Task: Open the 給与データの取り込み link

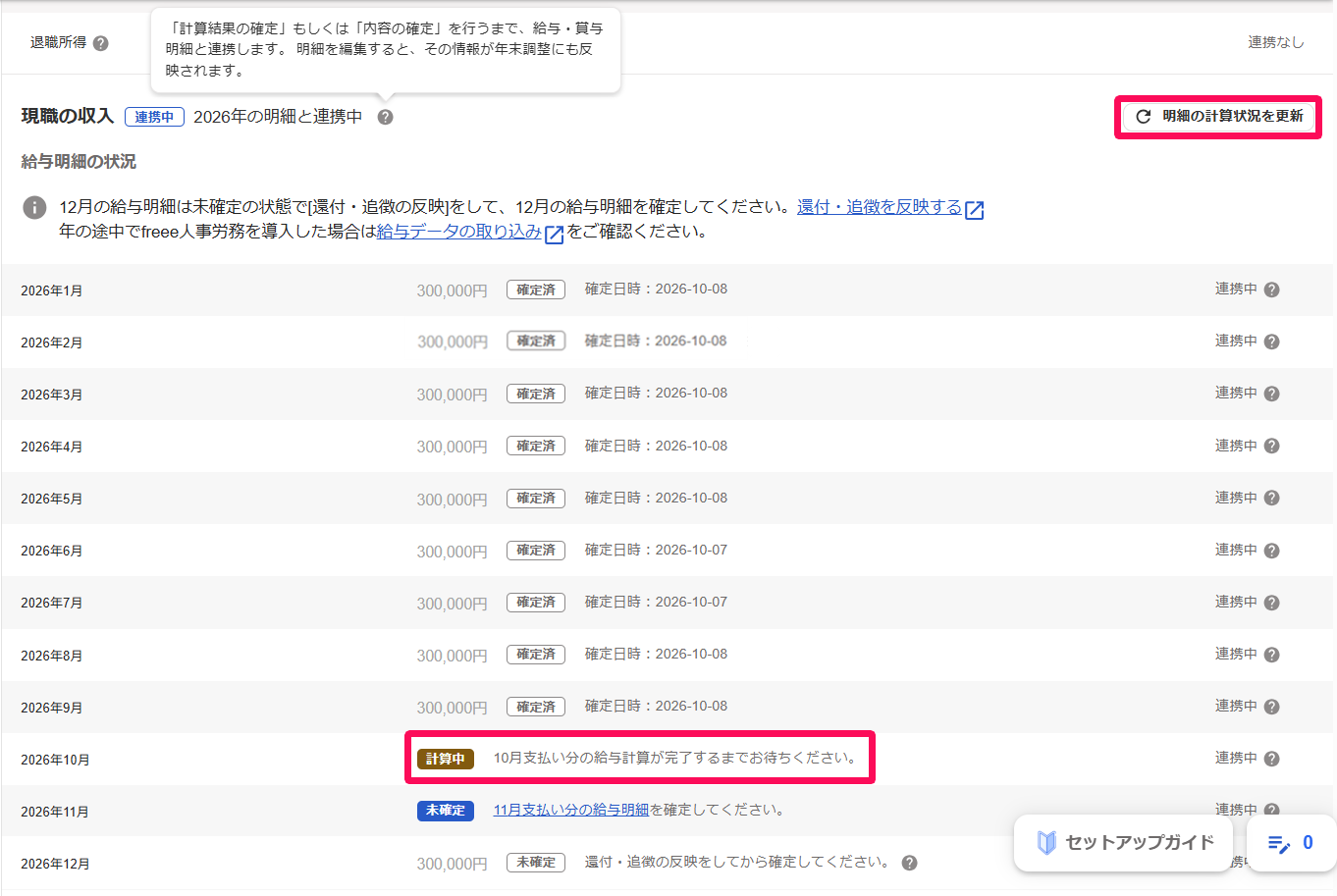Action: 470,232
